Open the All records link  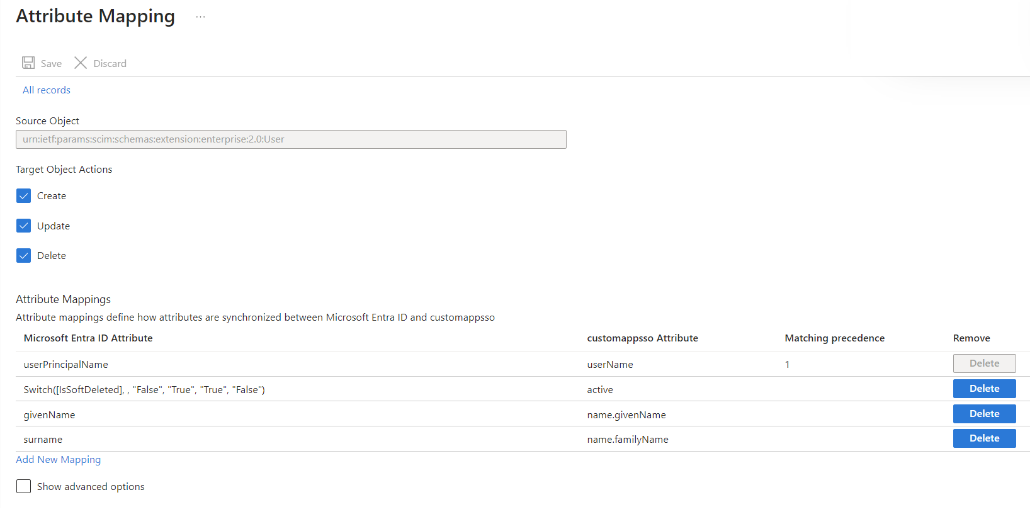tap(46, 90)
